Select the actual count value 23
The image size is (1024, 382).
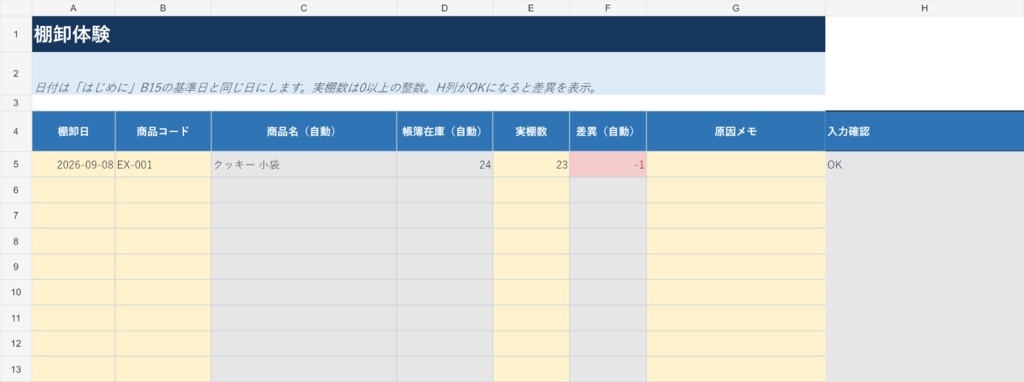pyautogui.click(x=531, y=165)
